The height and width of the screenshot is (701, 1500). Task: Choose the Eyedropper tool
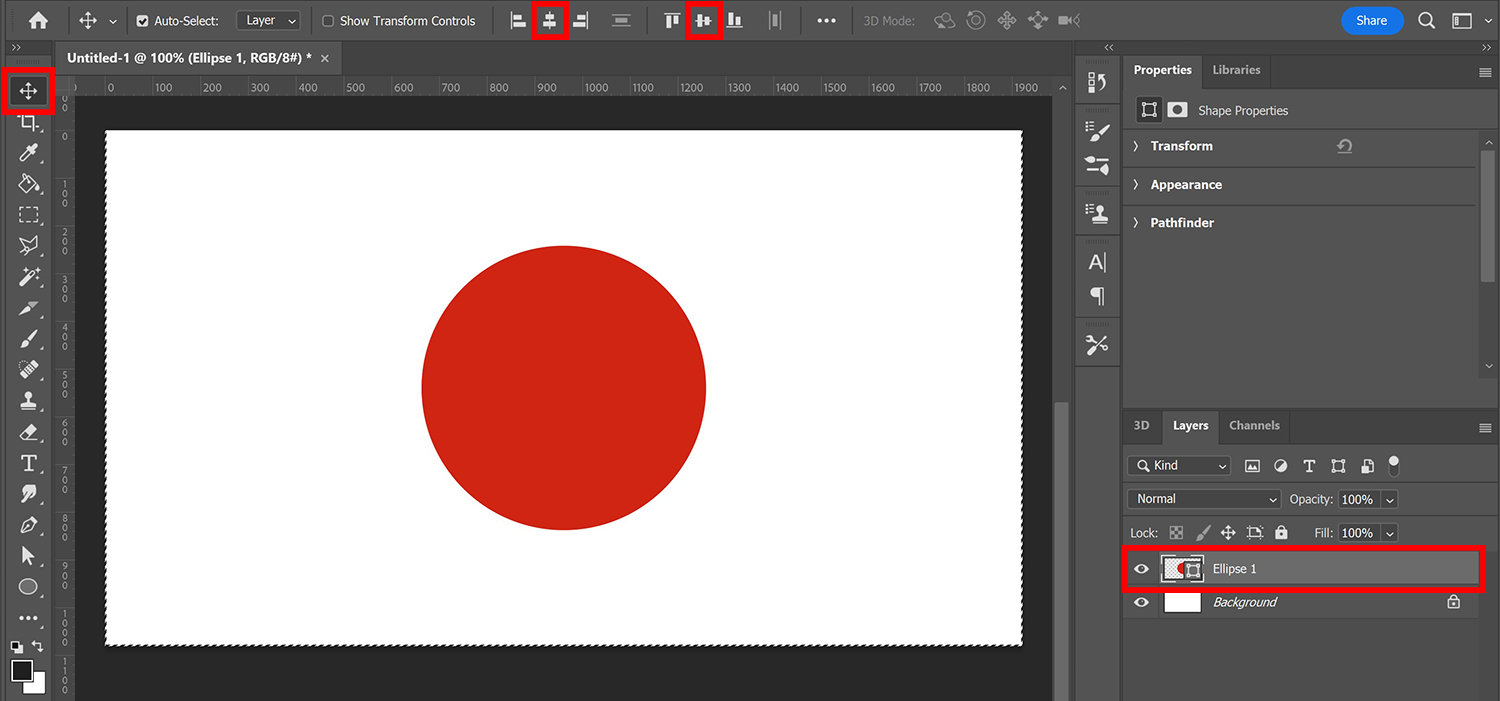click(28, 153)
